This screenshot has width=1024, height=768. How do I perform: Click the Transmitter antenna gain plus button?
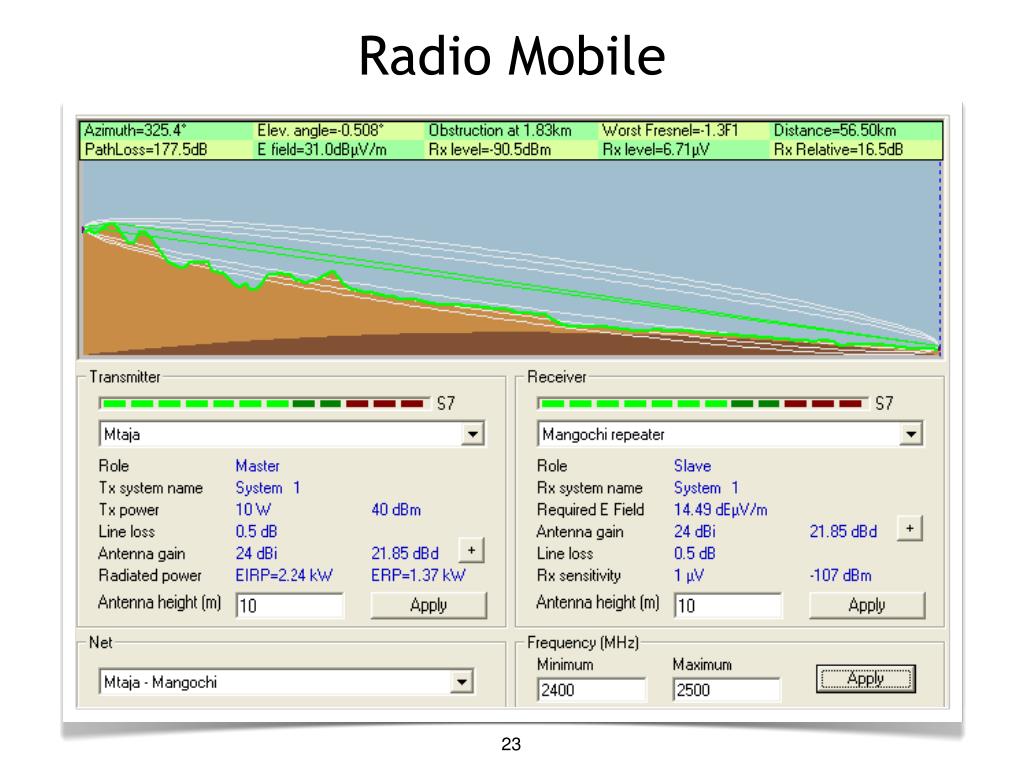471,550
